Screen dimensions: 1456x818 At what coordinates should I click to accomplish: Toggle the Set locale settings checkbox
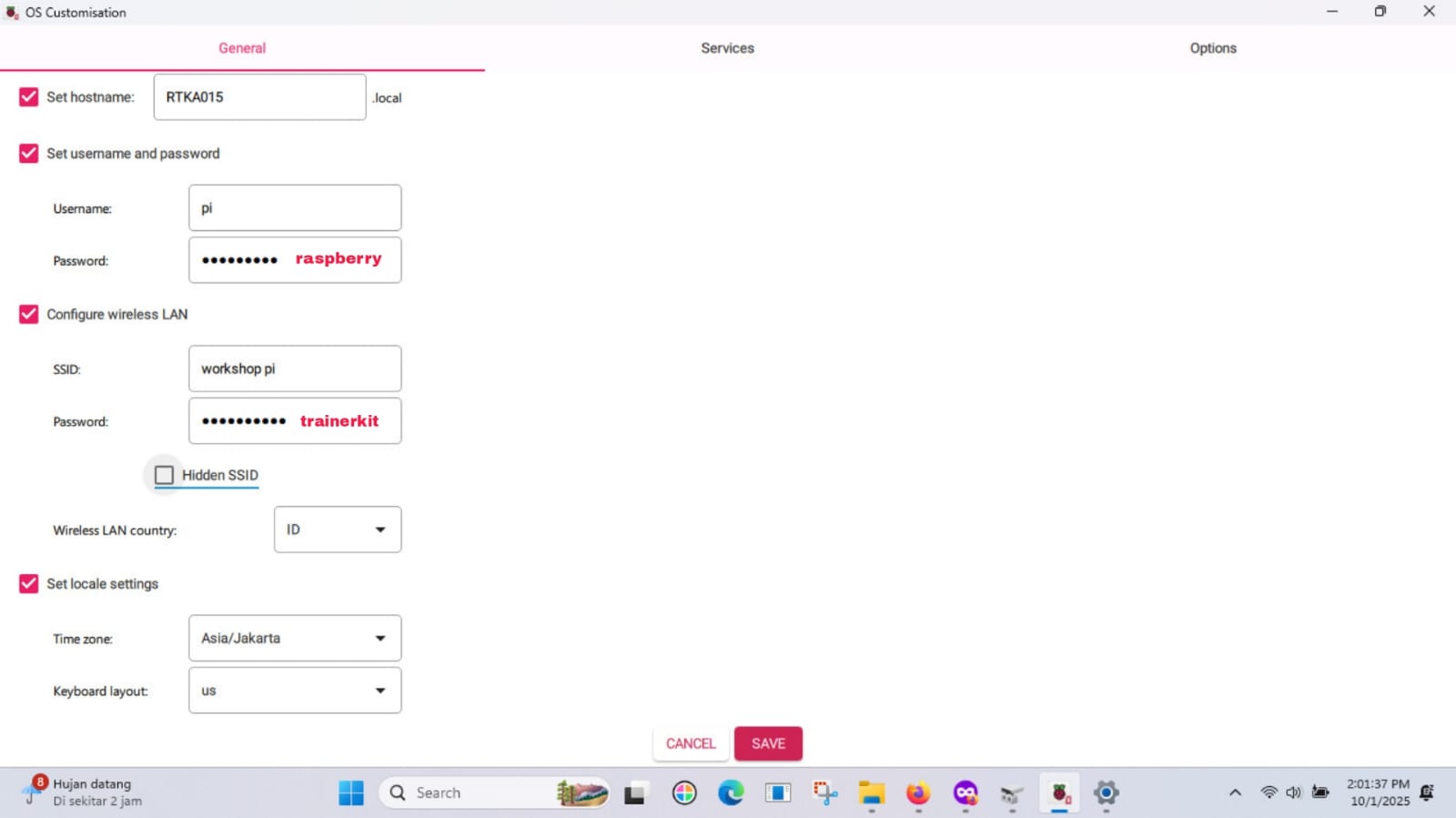pos(29,584)
